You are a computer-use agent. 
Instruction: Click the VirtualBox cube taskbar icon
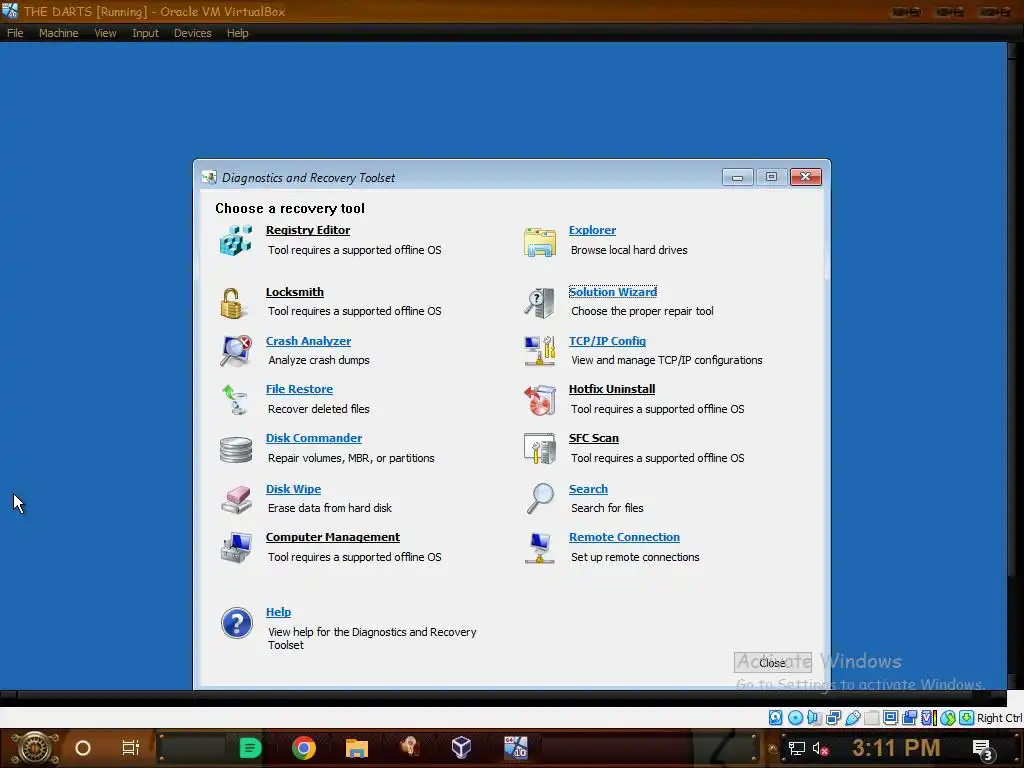[x=462, y=748]
